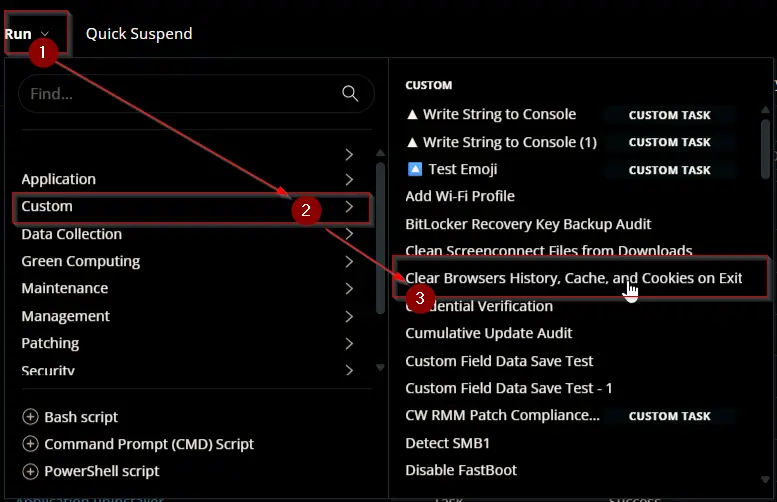Click the blue Test Emoji icon
This screenshot has width=777, height=502.
click(x=415, y=169)
